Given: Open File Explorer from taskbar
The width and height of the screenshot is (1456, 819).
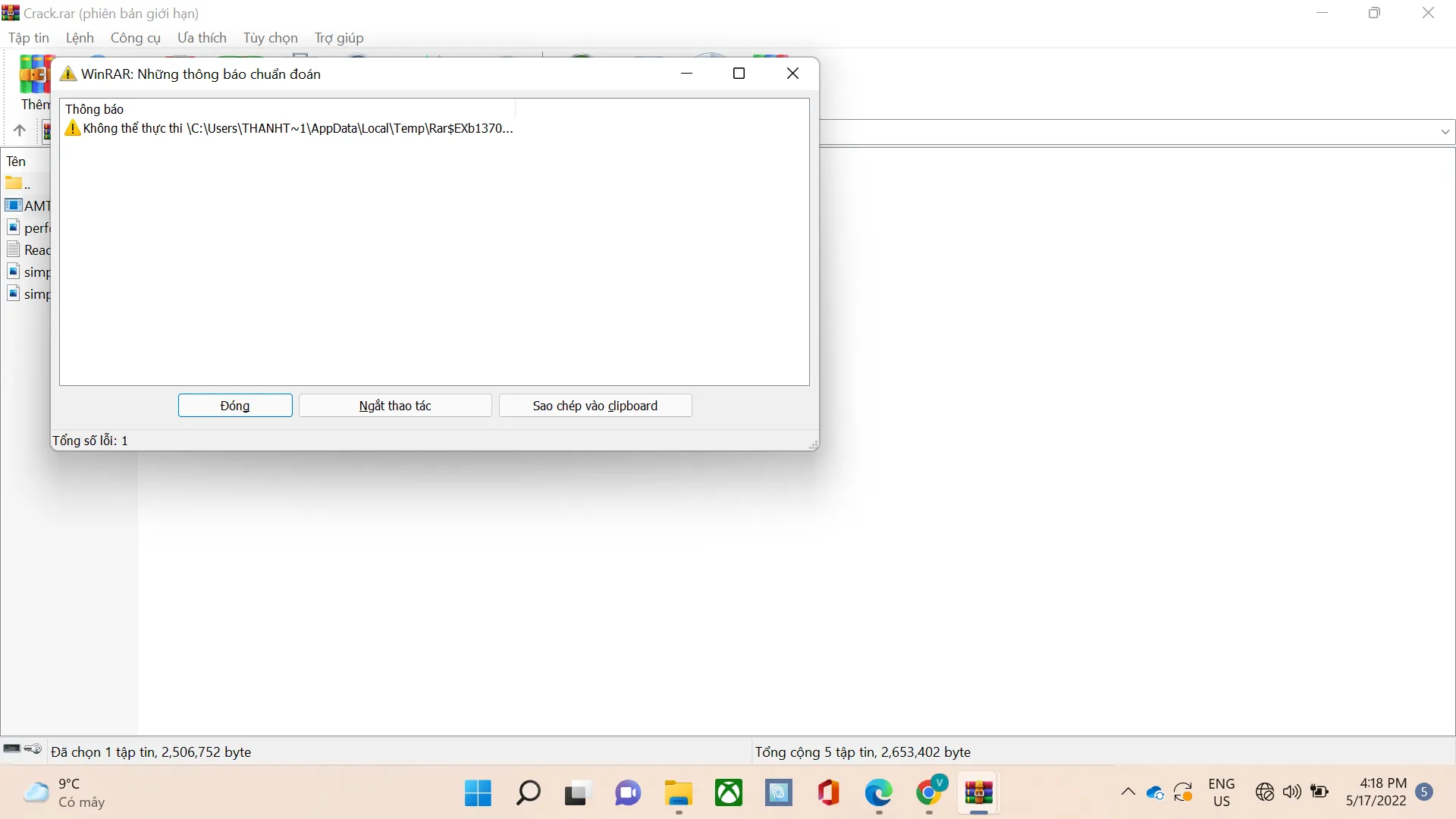Looking at the screenshot, I should [x=679, y=793].
